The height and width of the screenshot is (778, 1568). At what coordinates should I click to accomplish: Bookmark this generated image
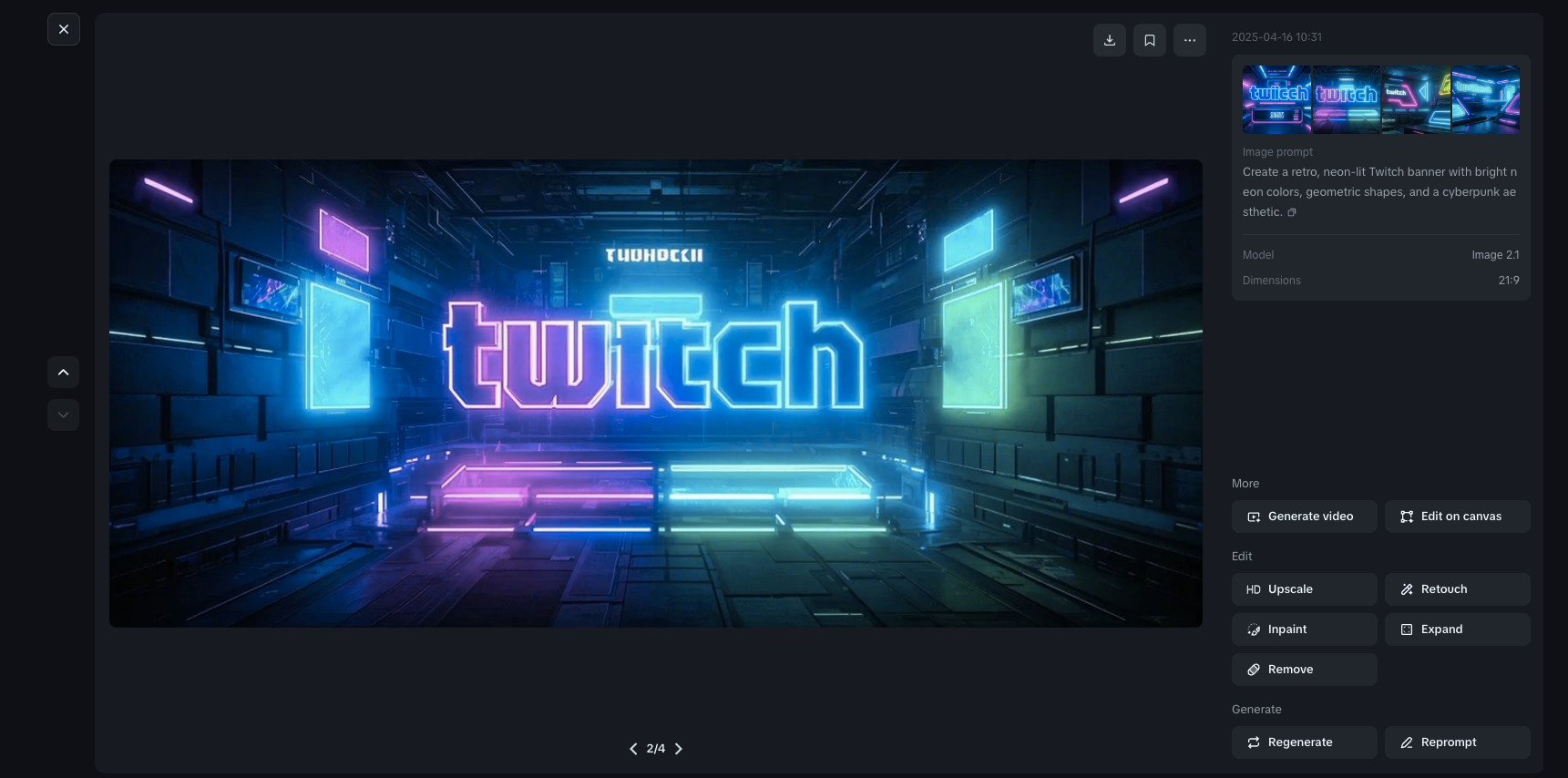[1150, 40]
